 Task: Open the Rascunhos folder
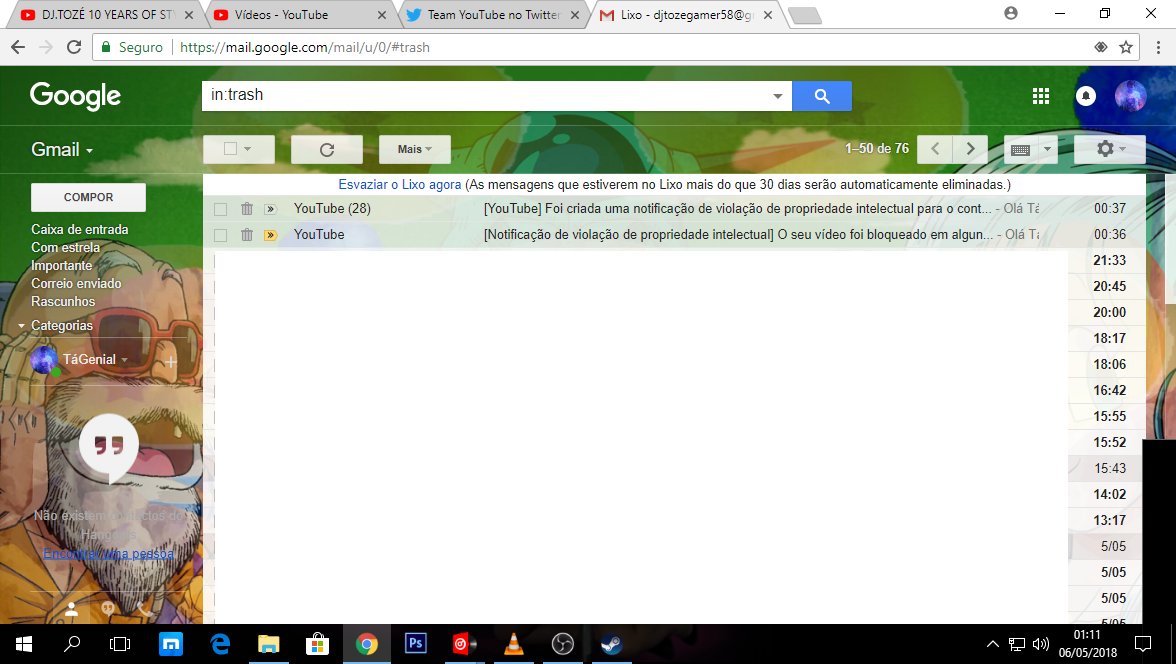63,302
